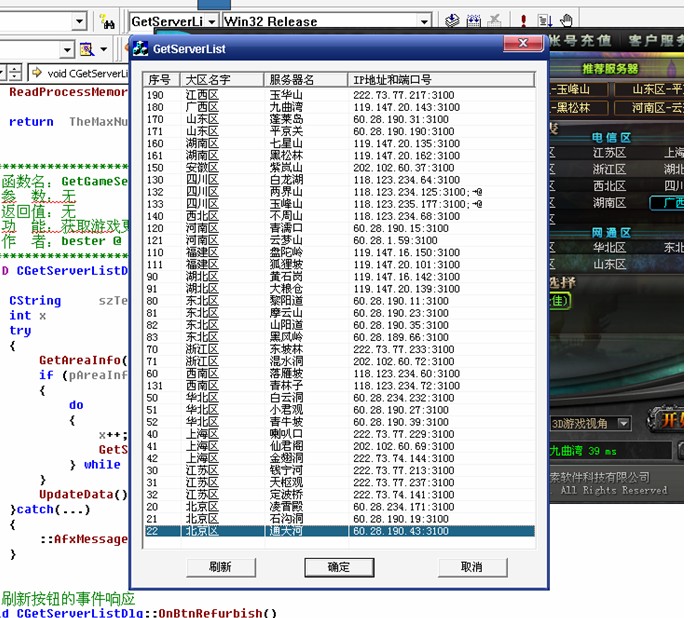Viewport: 688px width, 618px height.
Task: Select the row 140 西北区 不周山
Action: point(339,216)
